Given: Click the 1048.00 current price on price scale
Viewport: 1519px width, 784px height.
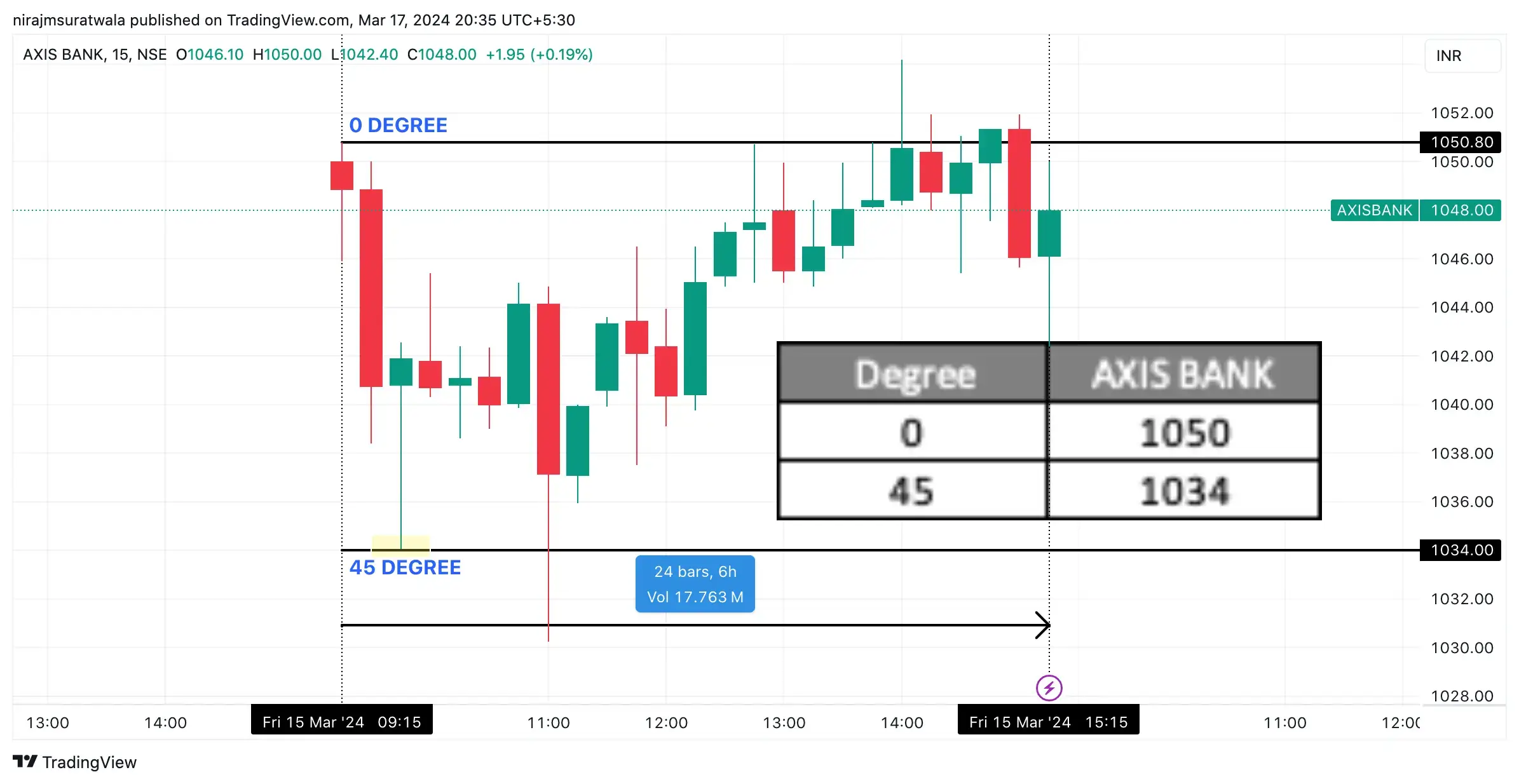Looking at the screenshot, I should [1460, 210].
